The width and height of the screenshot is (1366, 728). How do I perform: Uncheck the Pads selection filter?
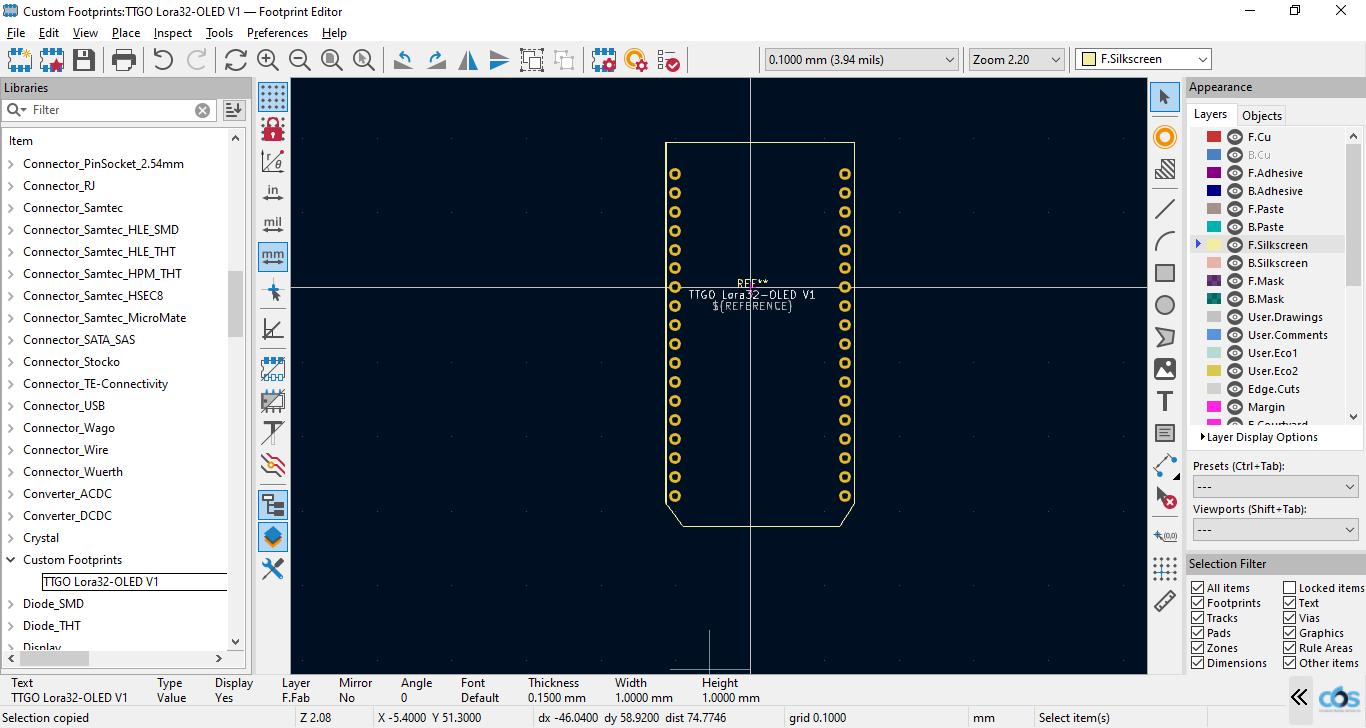[1198, 633]
